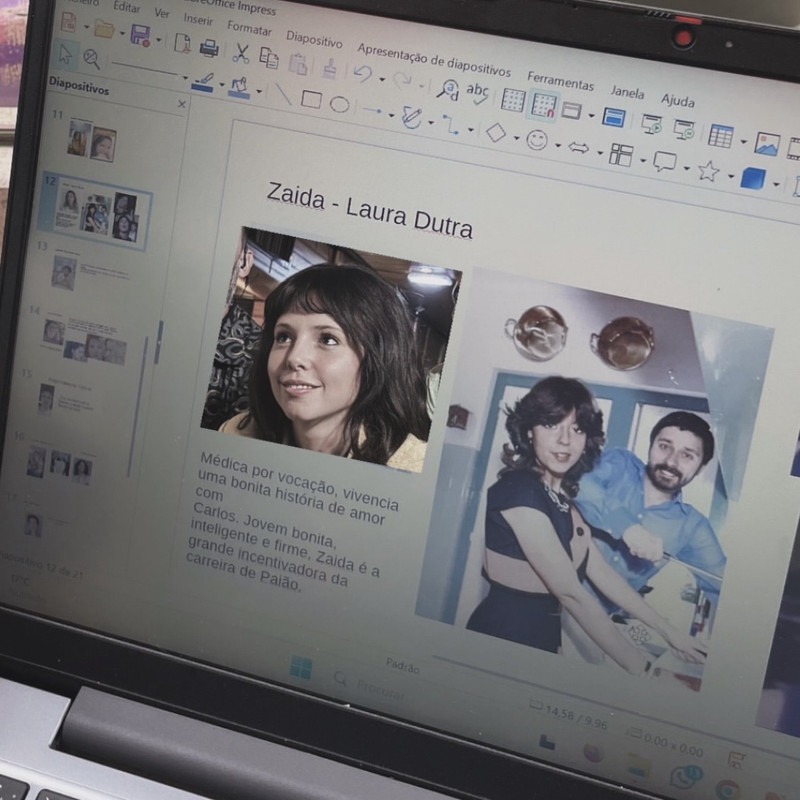800x800 pixels.
Task: Activate the Select arrow tool
Action: (x=65, y=54)
